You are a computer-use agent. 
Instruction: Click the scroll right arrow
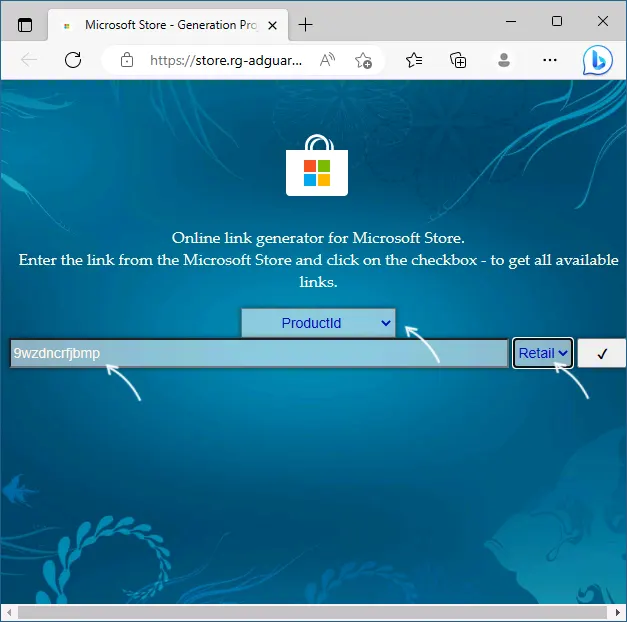coord(617,612)
